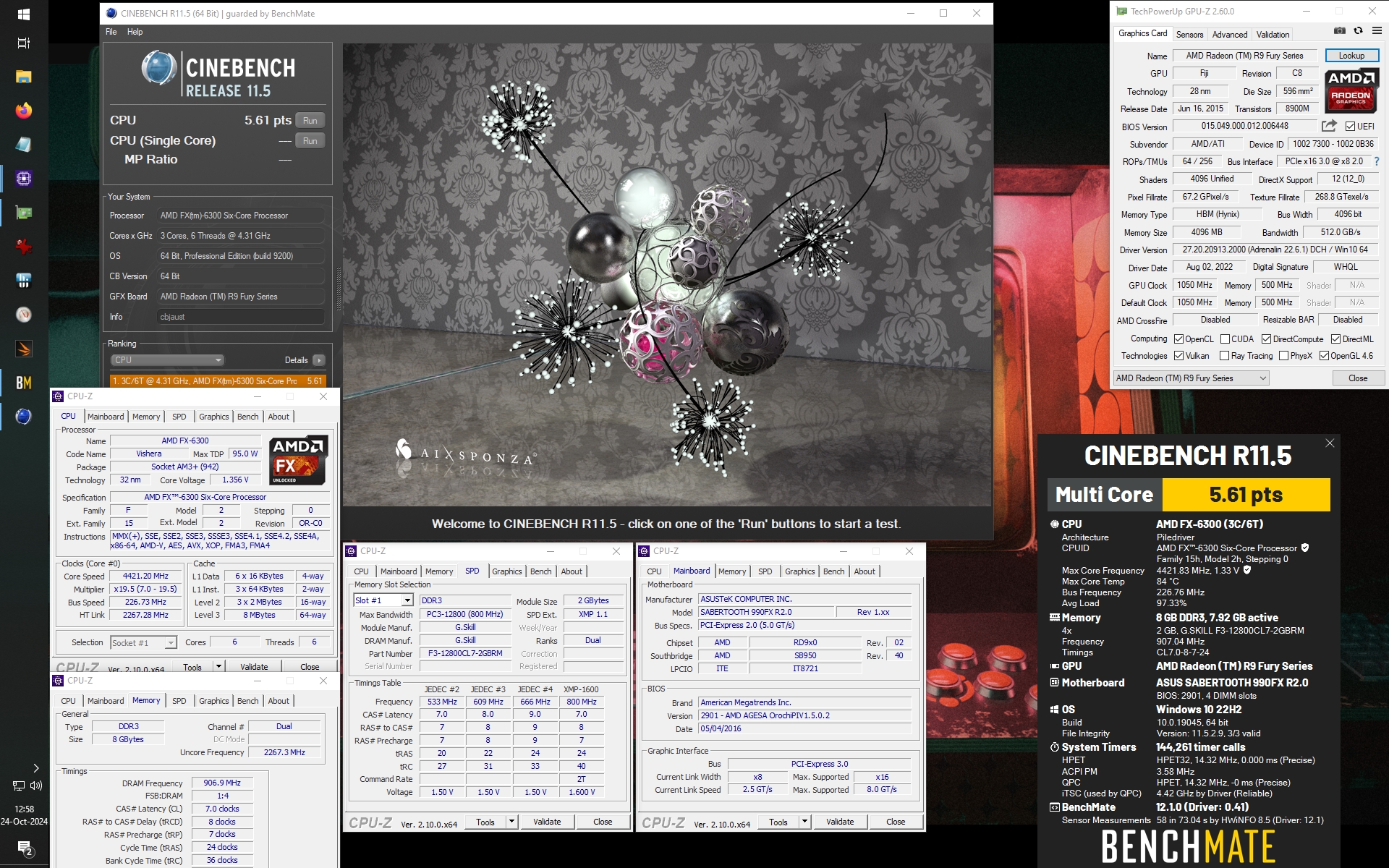Open Bench tab in CPU-Z SPD window
Screen dimensions: 1389x868
tap(540, 571)
